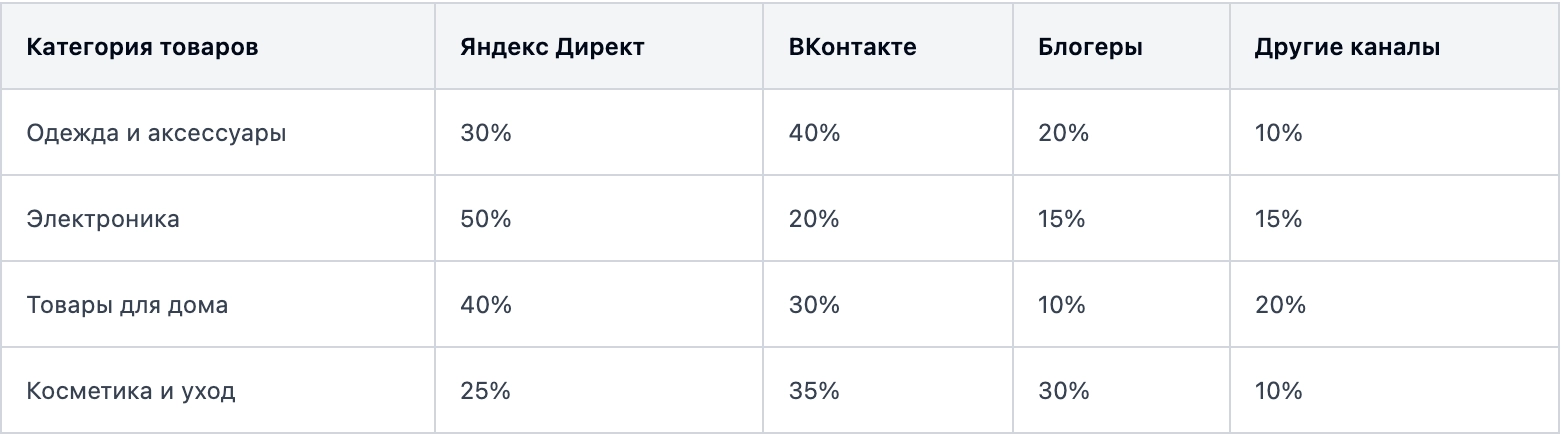Click ВКонтакте 40% cell for Одежда
Screen dimensions: 1562x436
click(x=814, y=133)
